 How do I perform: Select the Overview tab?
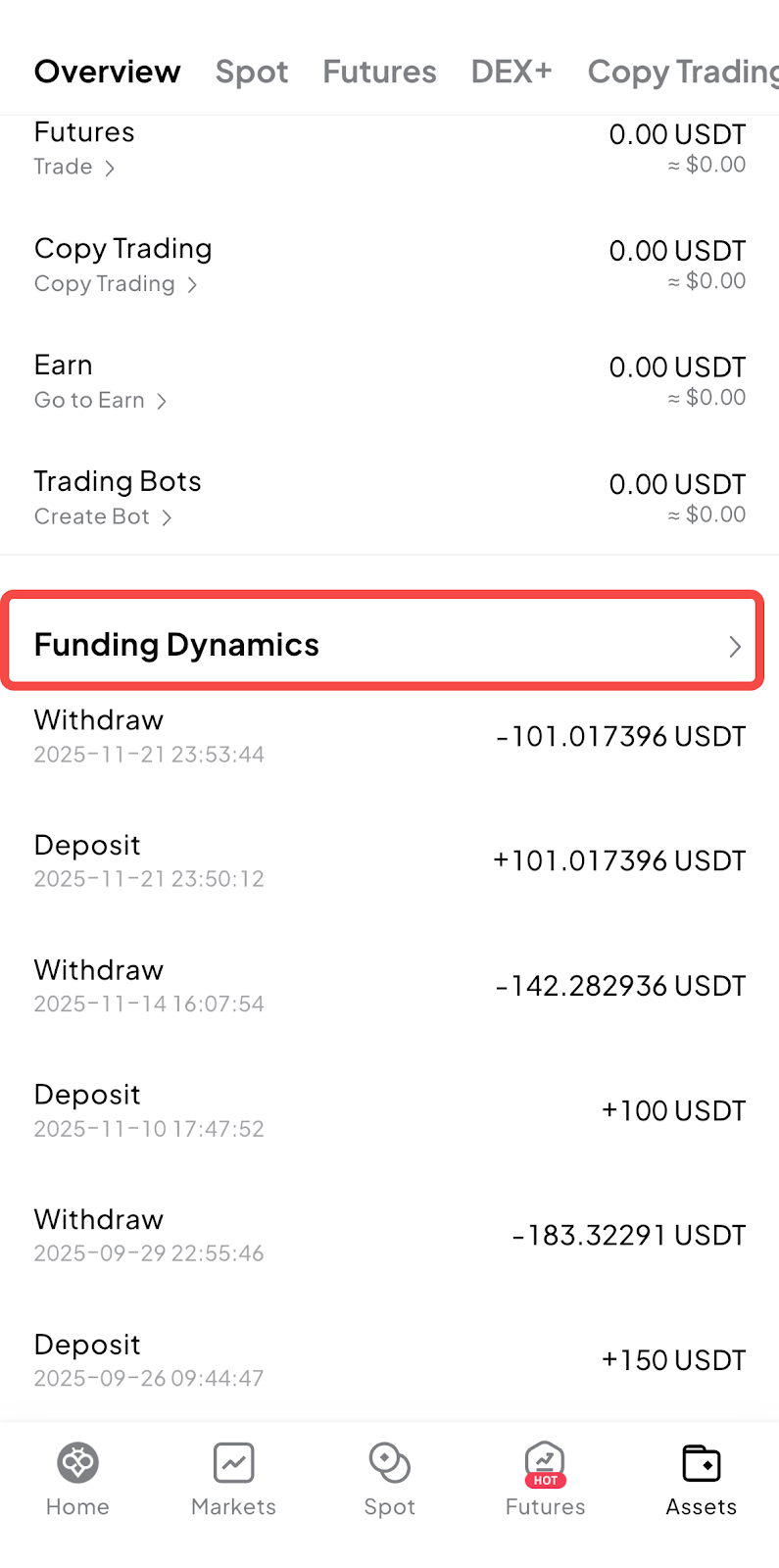click(x=107, y=72)
